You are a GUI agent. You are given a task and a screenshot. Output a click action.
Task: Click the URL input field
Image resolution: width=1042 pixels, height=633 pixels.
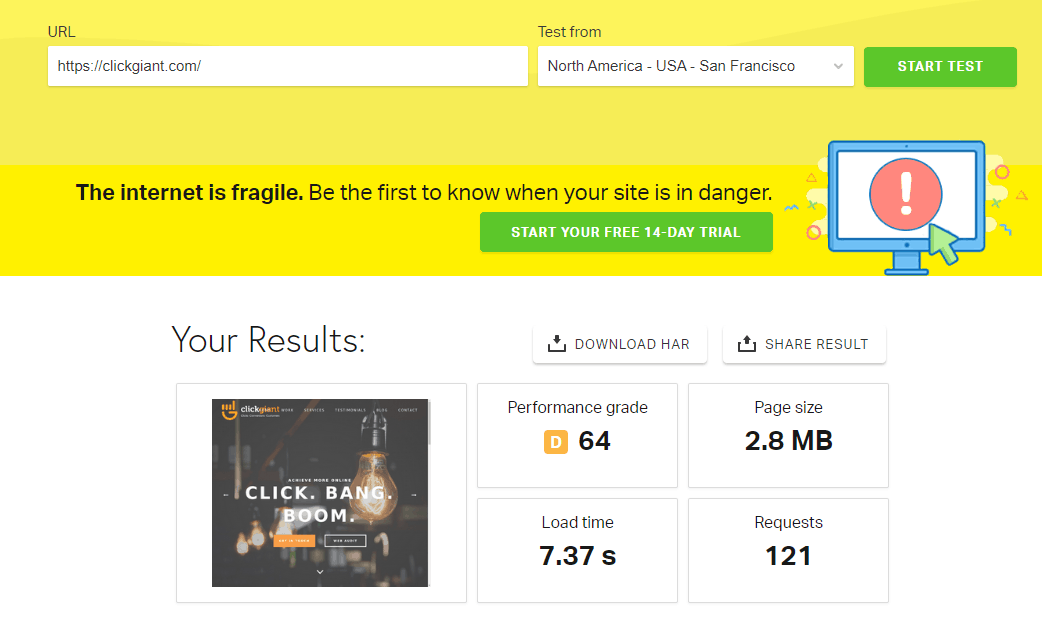point(287,66)
